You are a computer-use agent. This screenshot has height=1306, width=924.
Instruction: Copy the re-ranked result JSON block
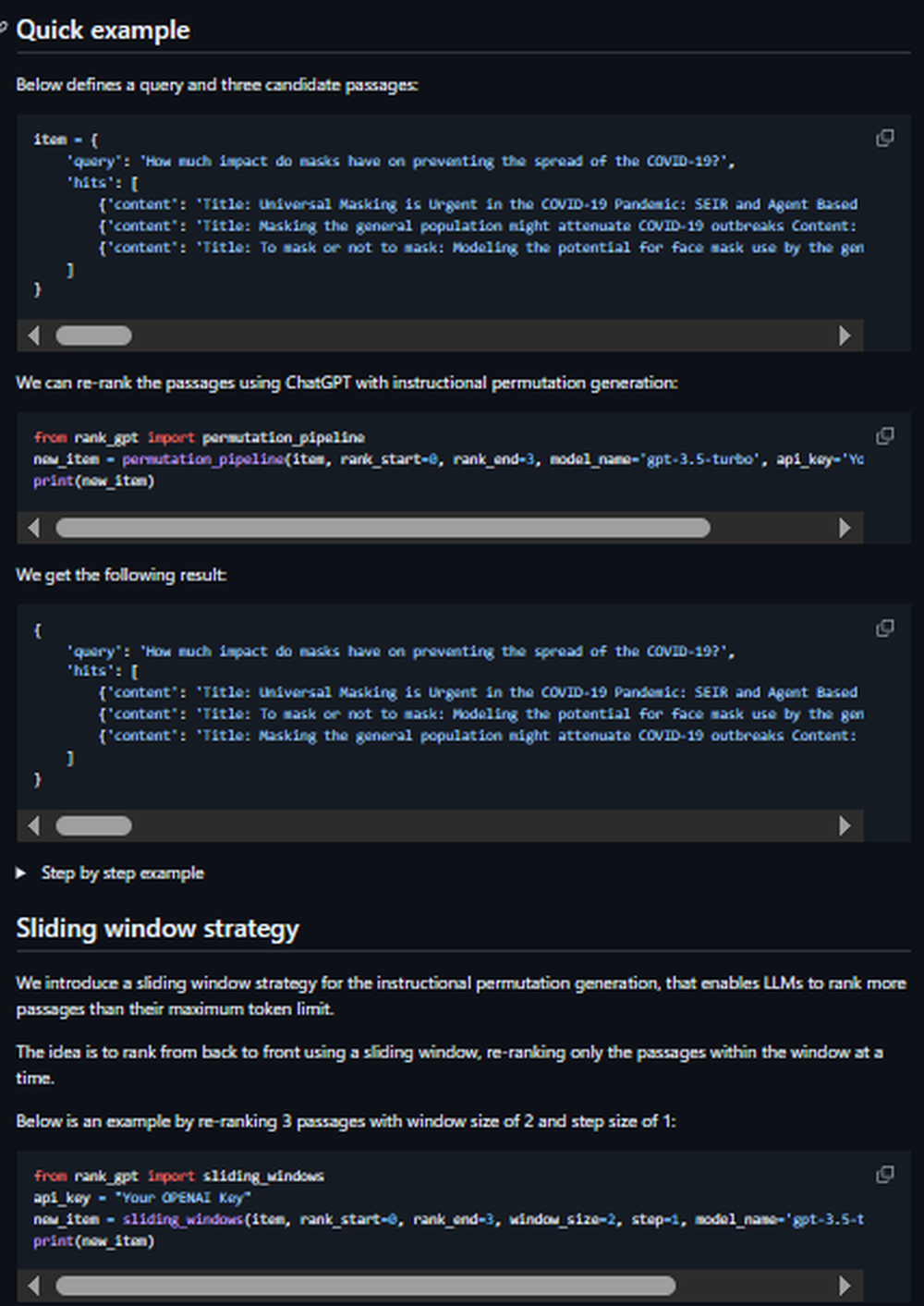tap(883, 628)
